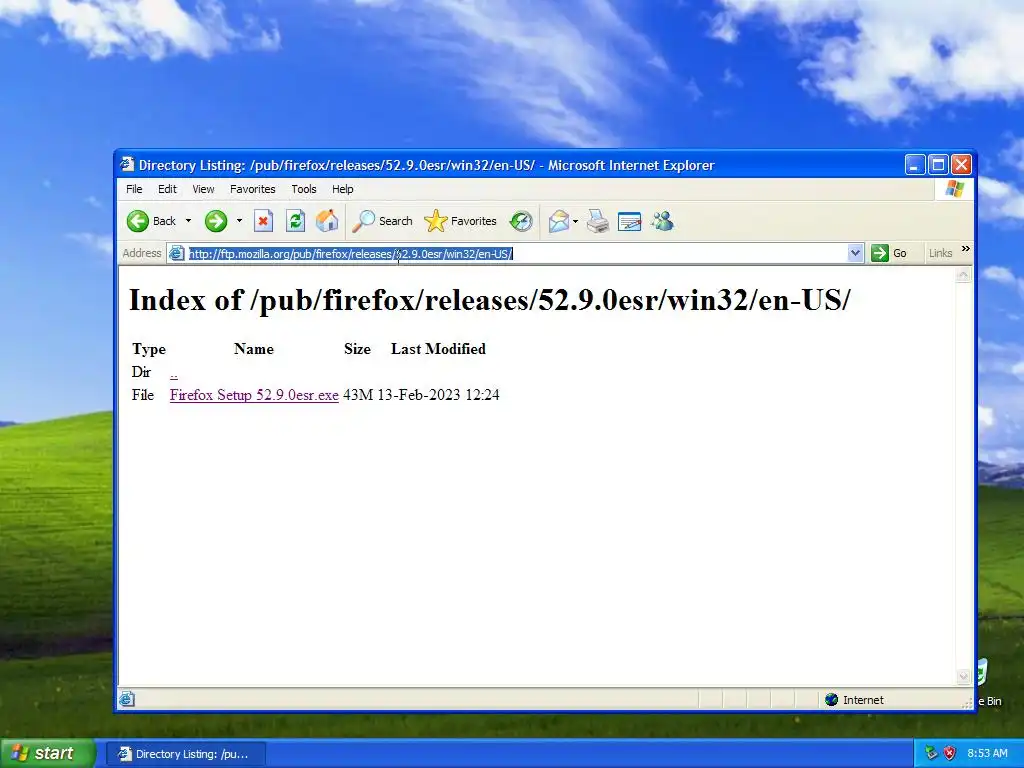1024x768 pixels.
Task: Expand the Address bar dropdown list
Action: 855,253
